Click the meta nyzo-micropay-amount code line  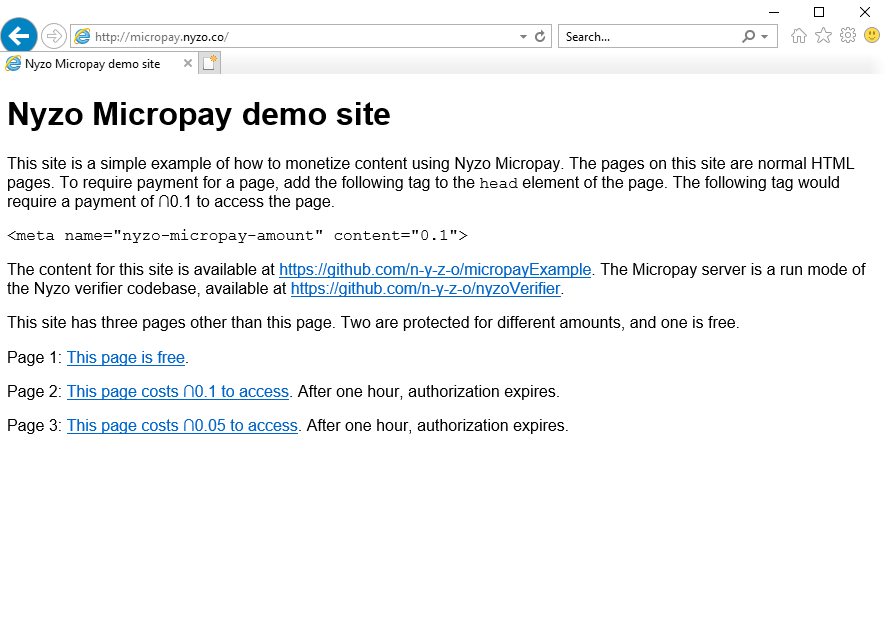(x=238, y=235)
